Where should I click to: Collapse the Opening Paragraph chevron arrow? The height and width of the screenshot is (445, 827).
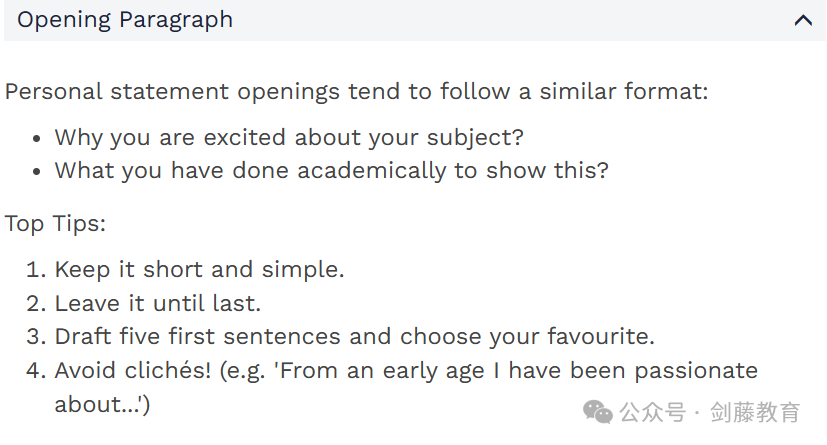pos(803,21)
